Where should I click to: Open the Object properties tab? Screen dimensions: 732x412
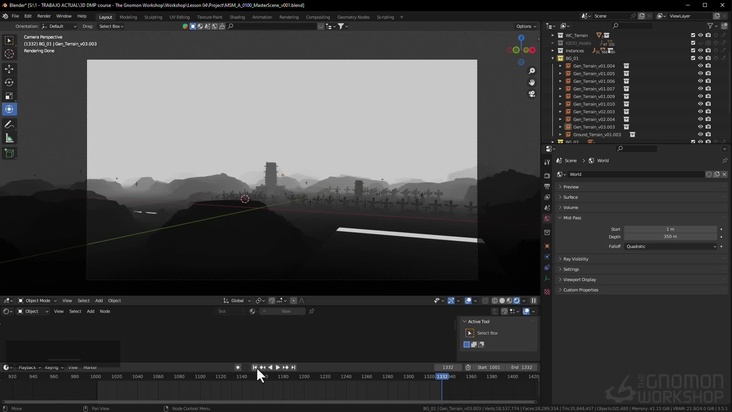(x=547, y=246)
